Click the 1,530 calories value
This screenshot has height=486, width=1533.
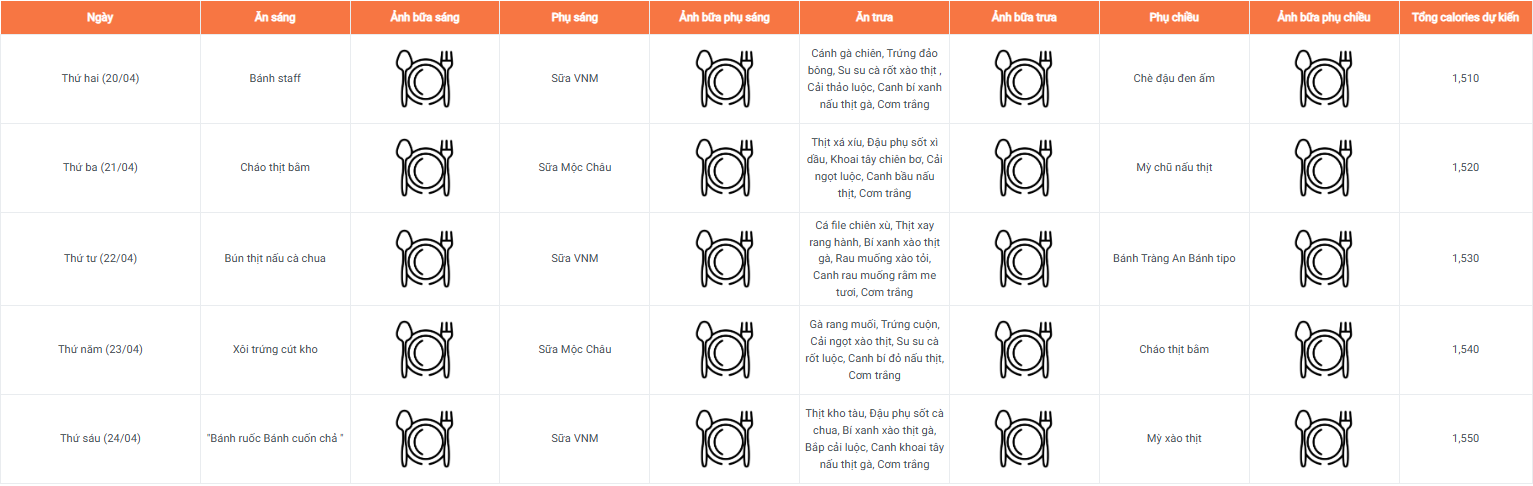1465,258
